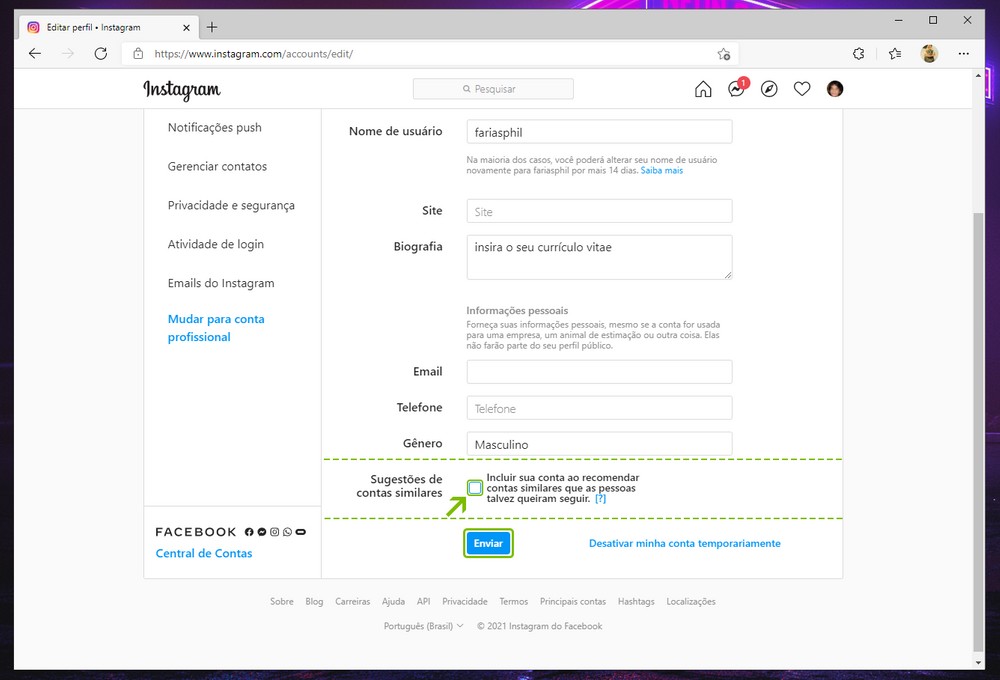Add page to favorites star icon
The width and height of the screenshot is (1000, 680).
click(x=723, y=54)
